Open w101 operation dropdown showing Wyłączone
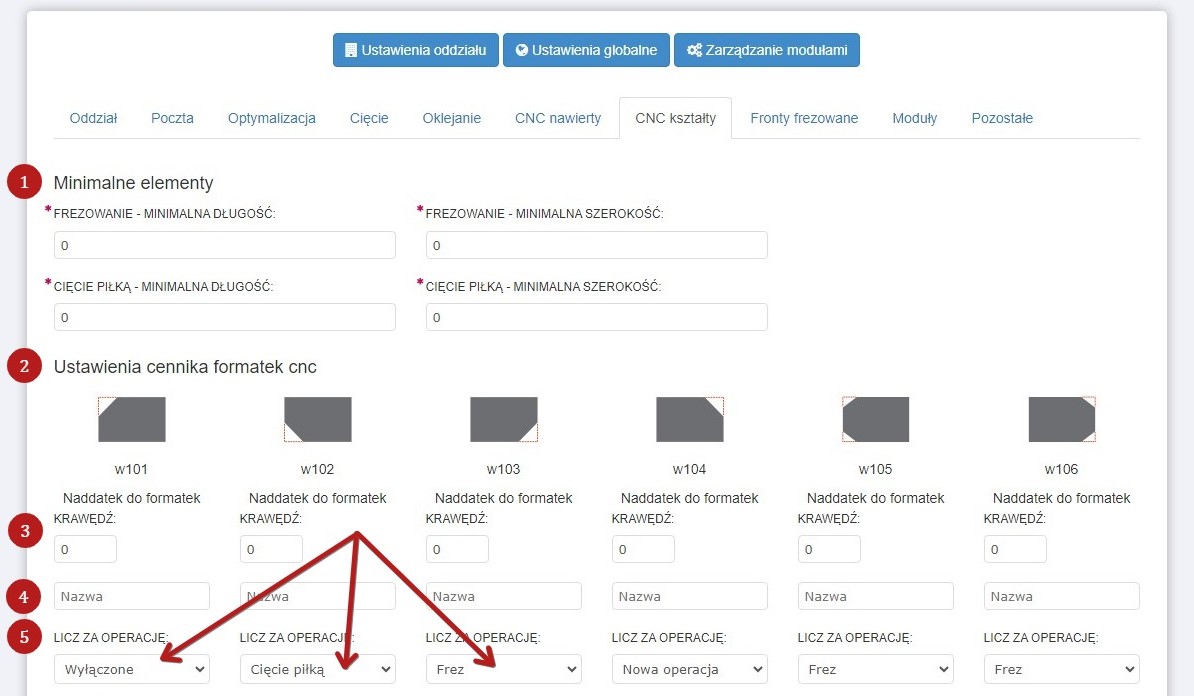Screen dimensions: 1194x696 click(x=132, y=669)
